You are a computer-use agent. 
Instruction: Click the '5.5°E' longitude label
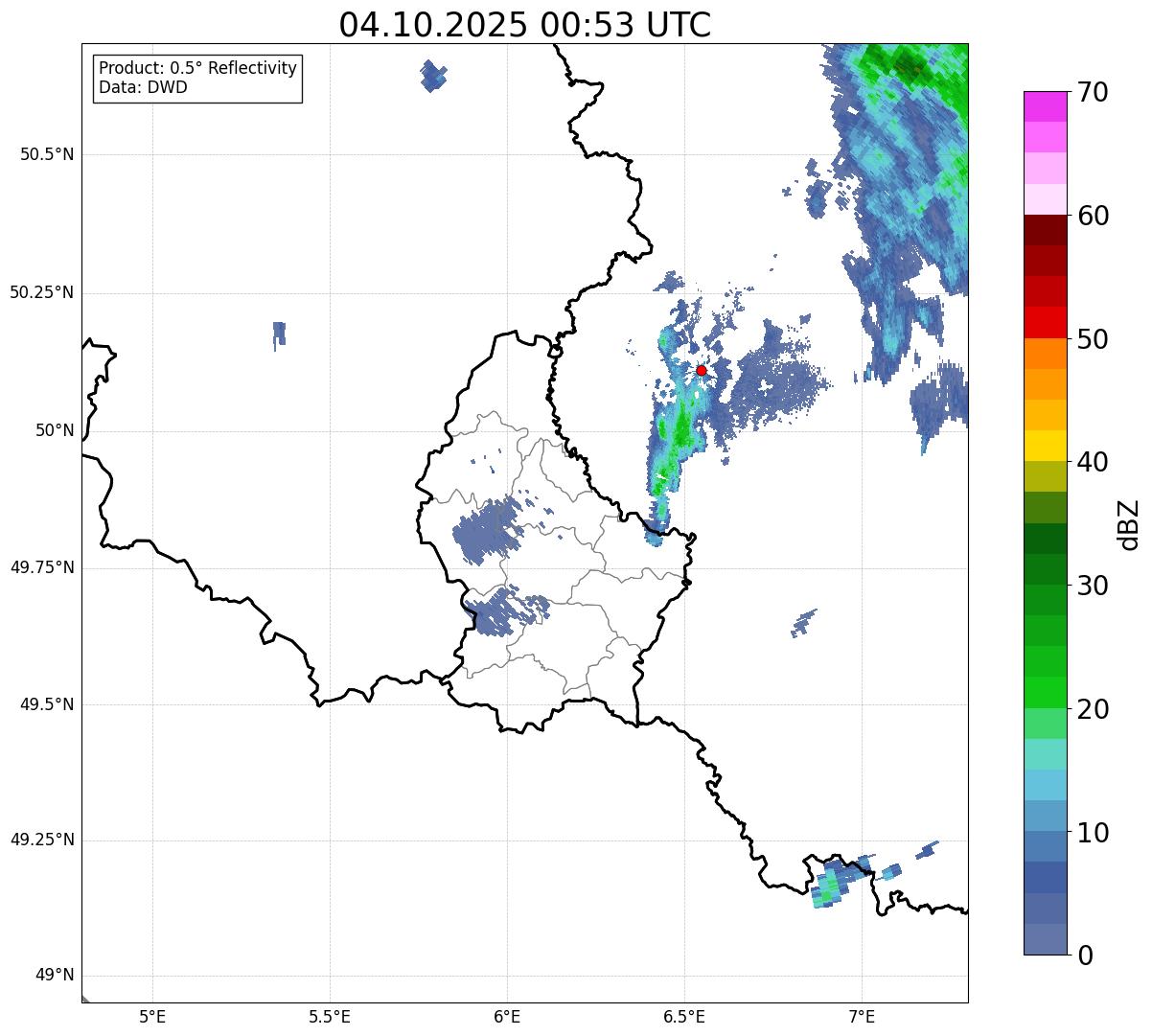tap(330, 1017)
